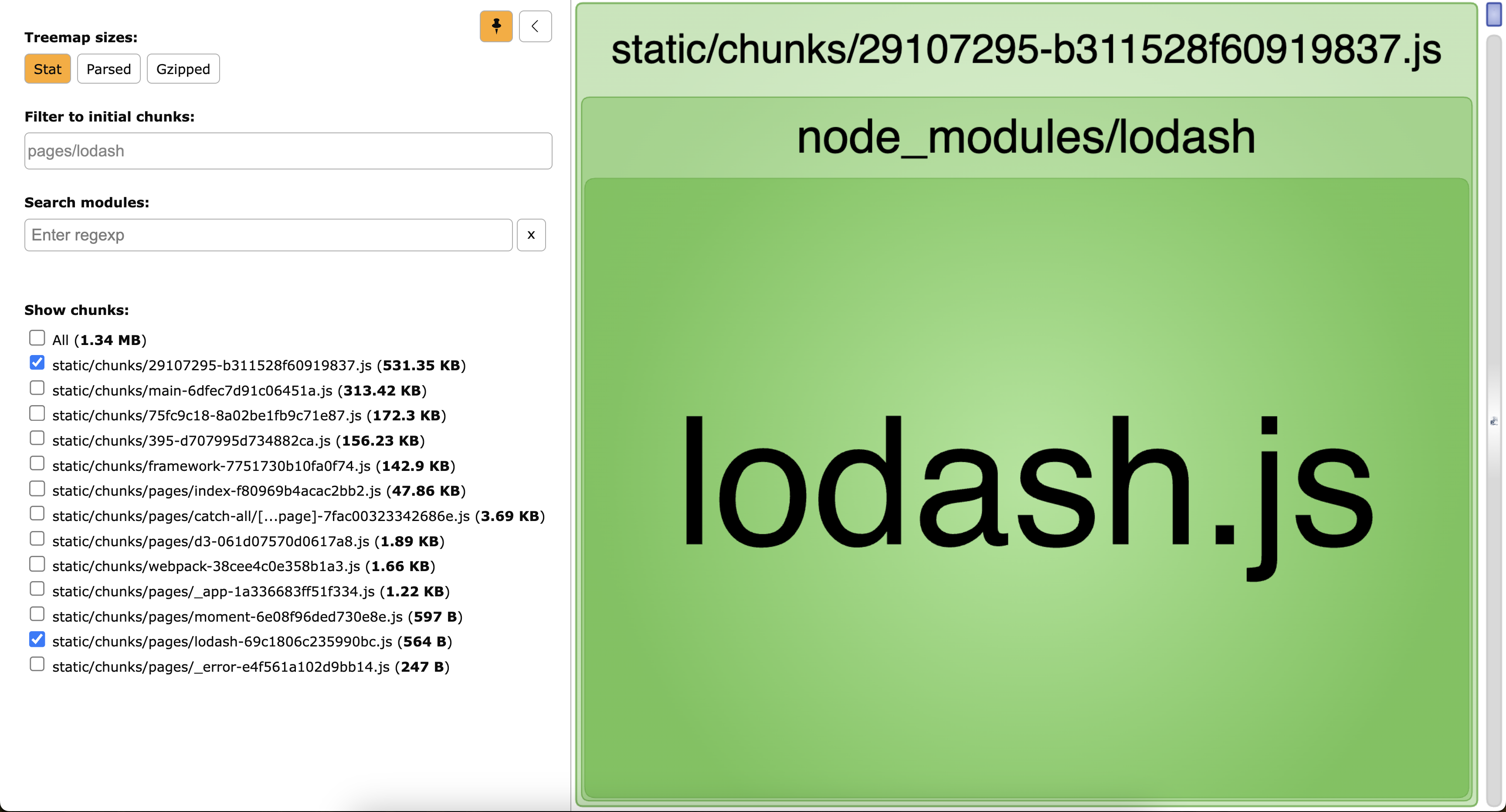Click the lodash.js treemap block
The height and width of the screenshot is (812, 1506).
pos(1026,488)
